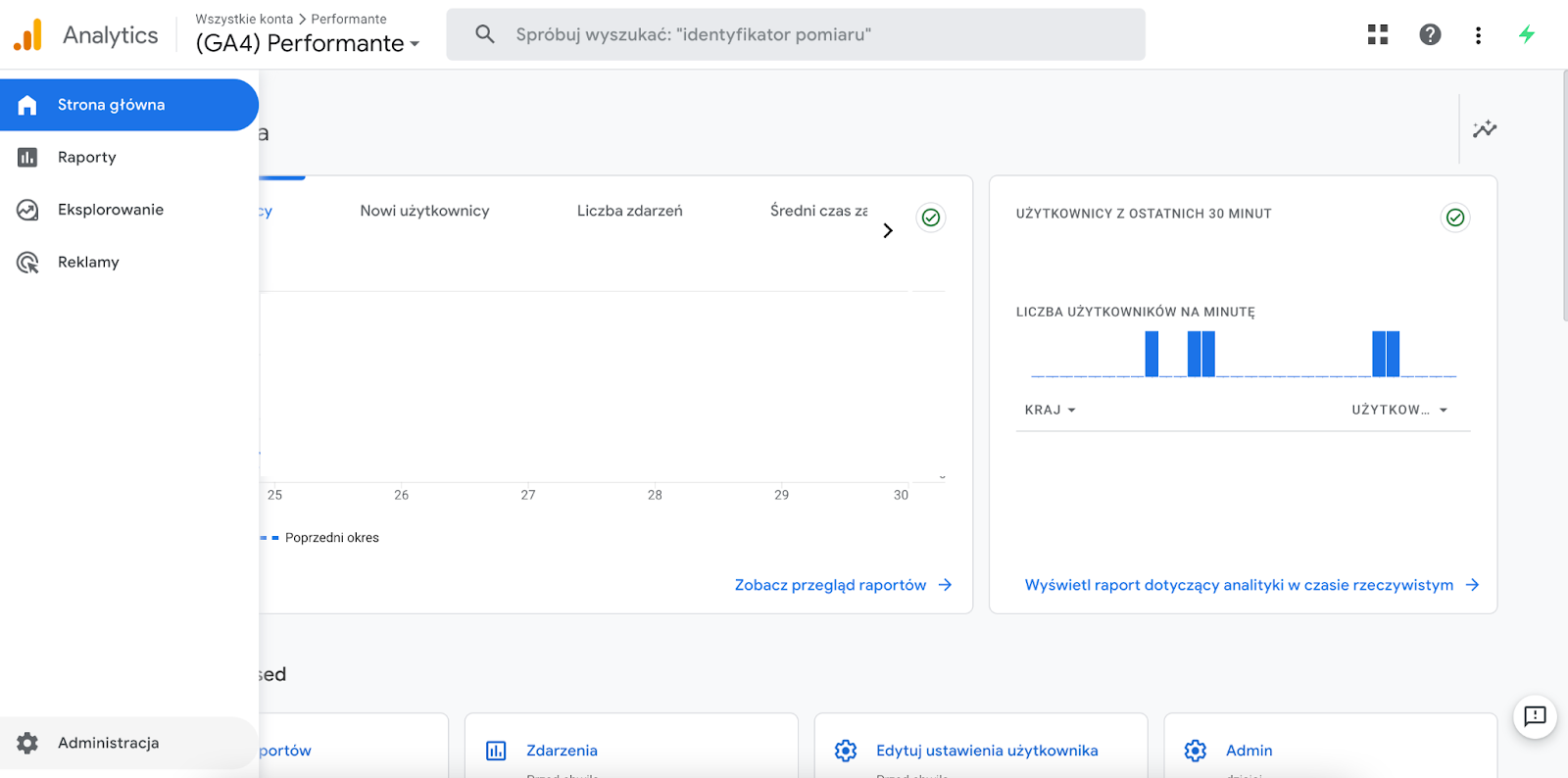Show next metrics with the right chevron

coord(888,230)
